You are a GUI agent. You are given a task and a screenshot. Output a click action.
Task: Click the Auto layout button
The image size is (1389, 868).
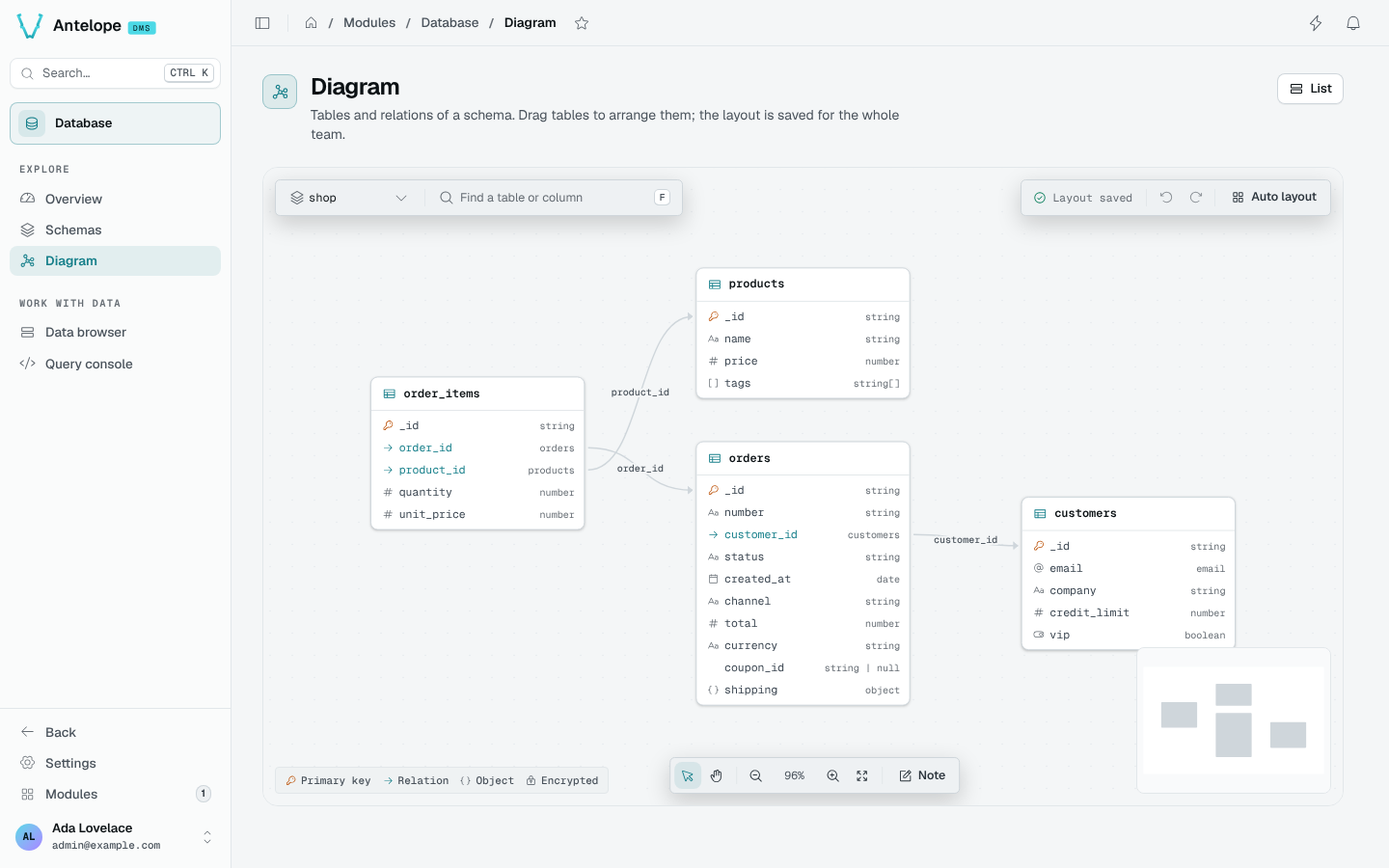point(1274,197)
